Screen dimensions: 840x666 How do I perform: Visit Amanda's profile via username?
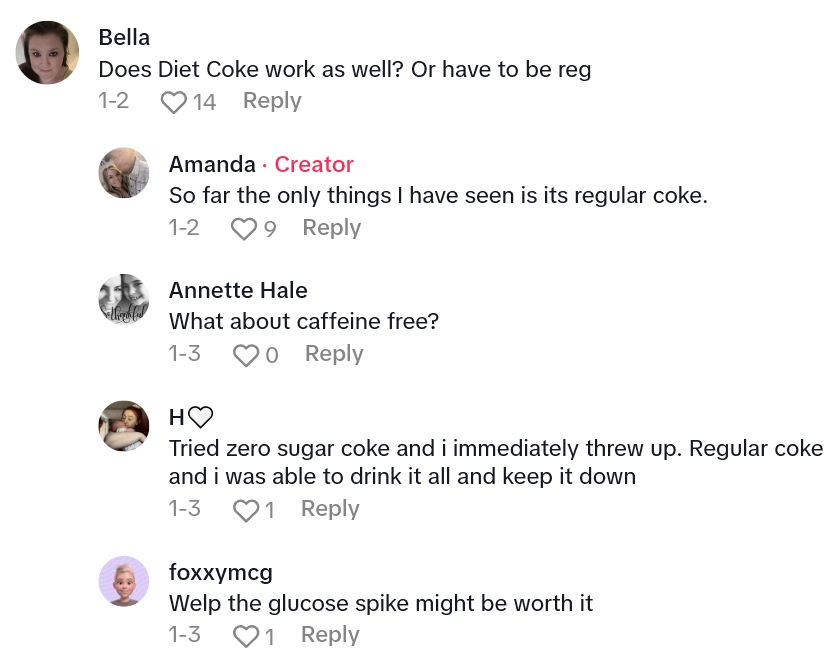click(x=211, y=165)
